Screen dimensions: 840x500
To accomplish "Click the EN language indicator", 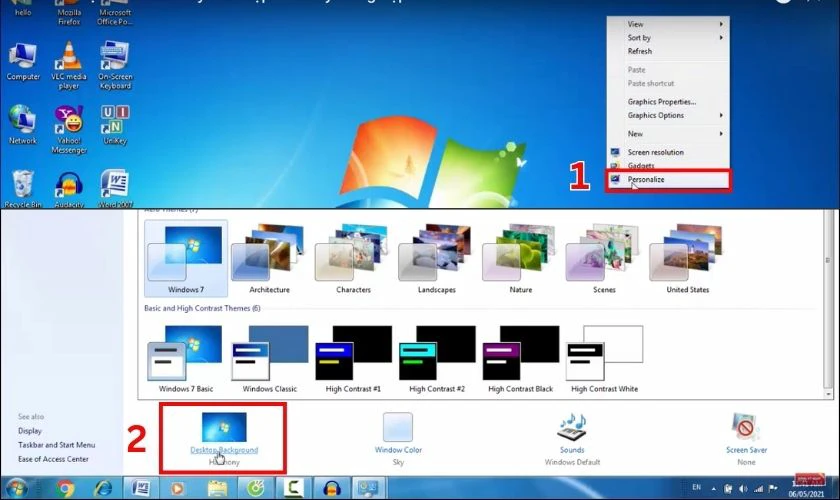I will click(x=696, y=487).
